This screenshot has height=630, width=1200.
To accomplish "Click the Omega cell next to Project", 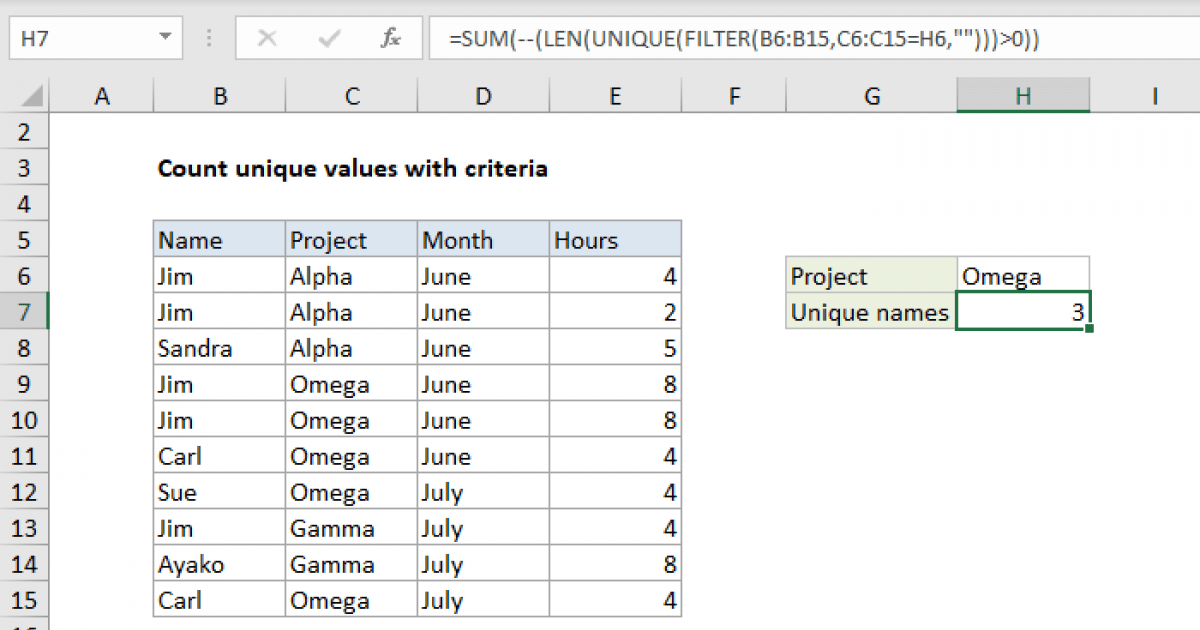I will 1022,277.
